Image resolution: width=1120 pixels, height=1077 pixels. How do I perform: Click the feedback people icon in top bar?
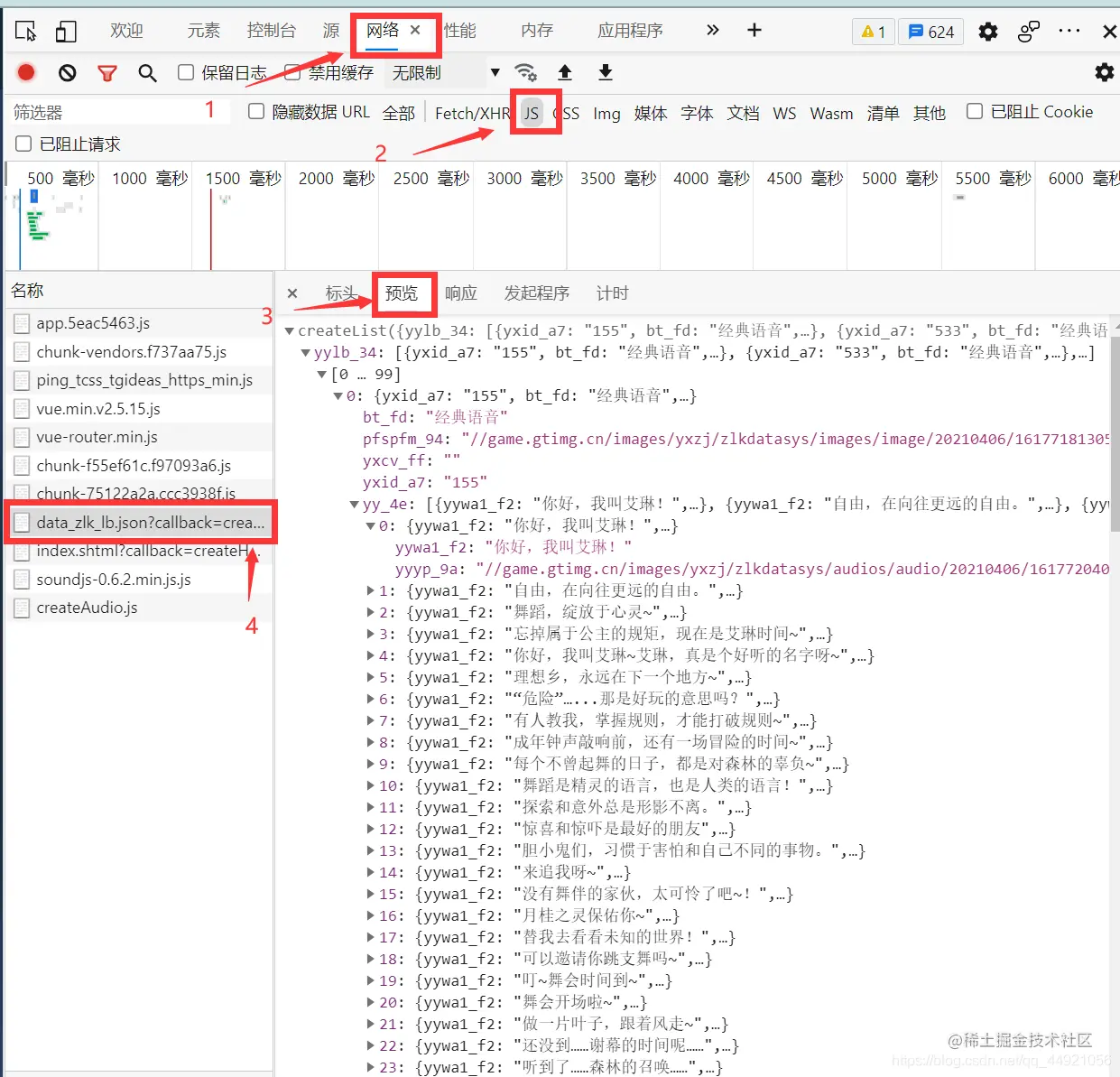[x=1028, y=32]
